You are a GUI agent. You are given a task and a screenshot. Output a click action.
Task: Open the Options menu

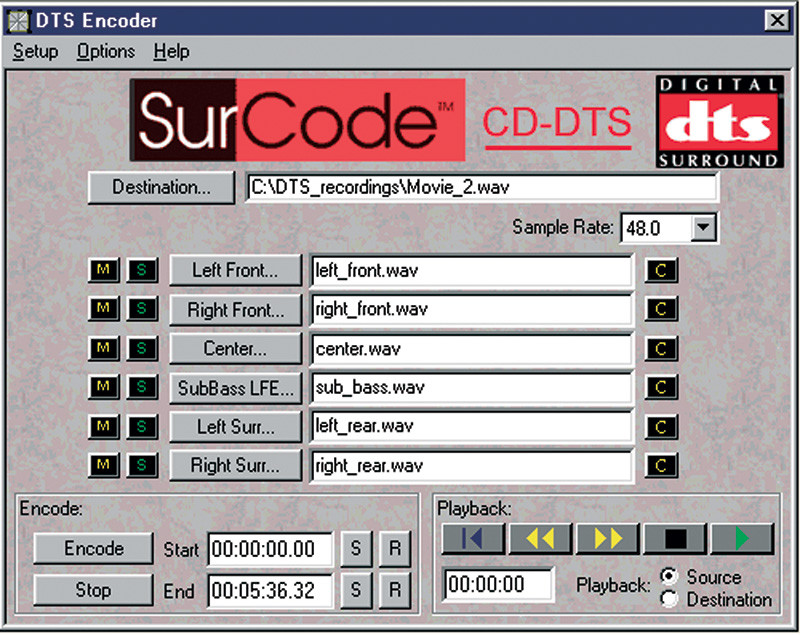pos(106,52)
